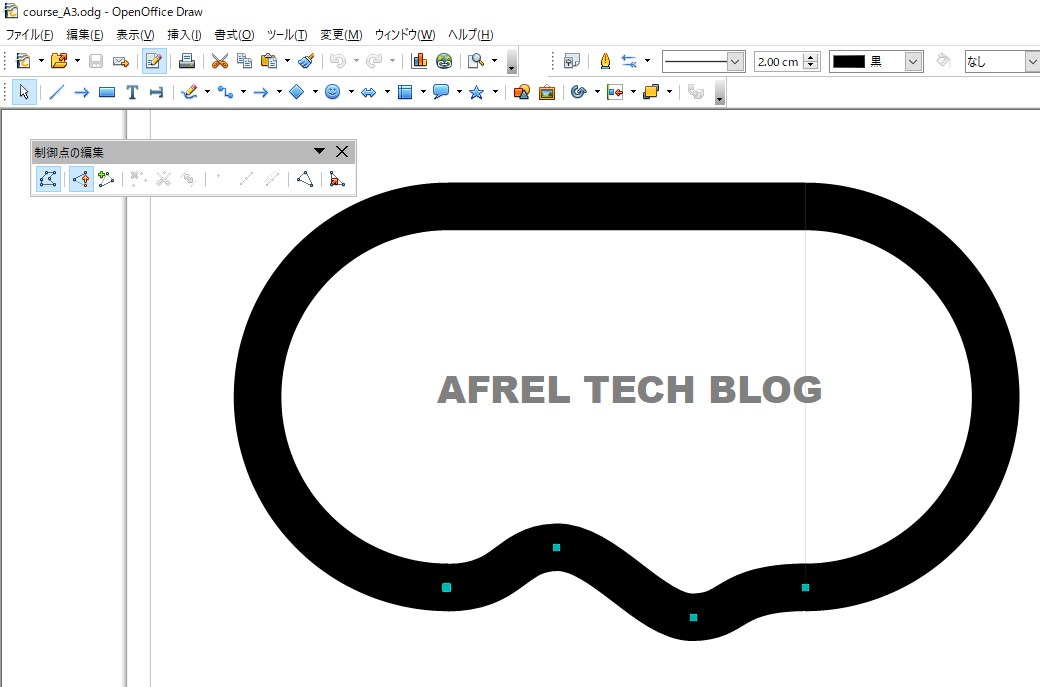Open the From File picture icon
1040x687 pixels.
point(547,92)
